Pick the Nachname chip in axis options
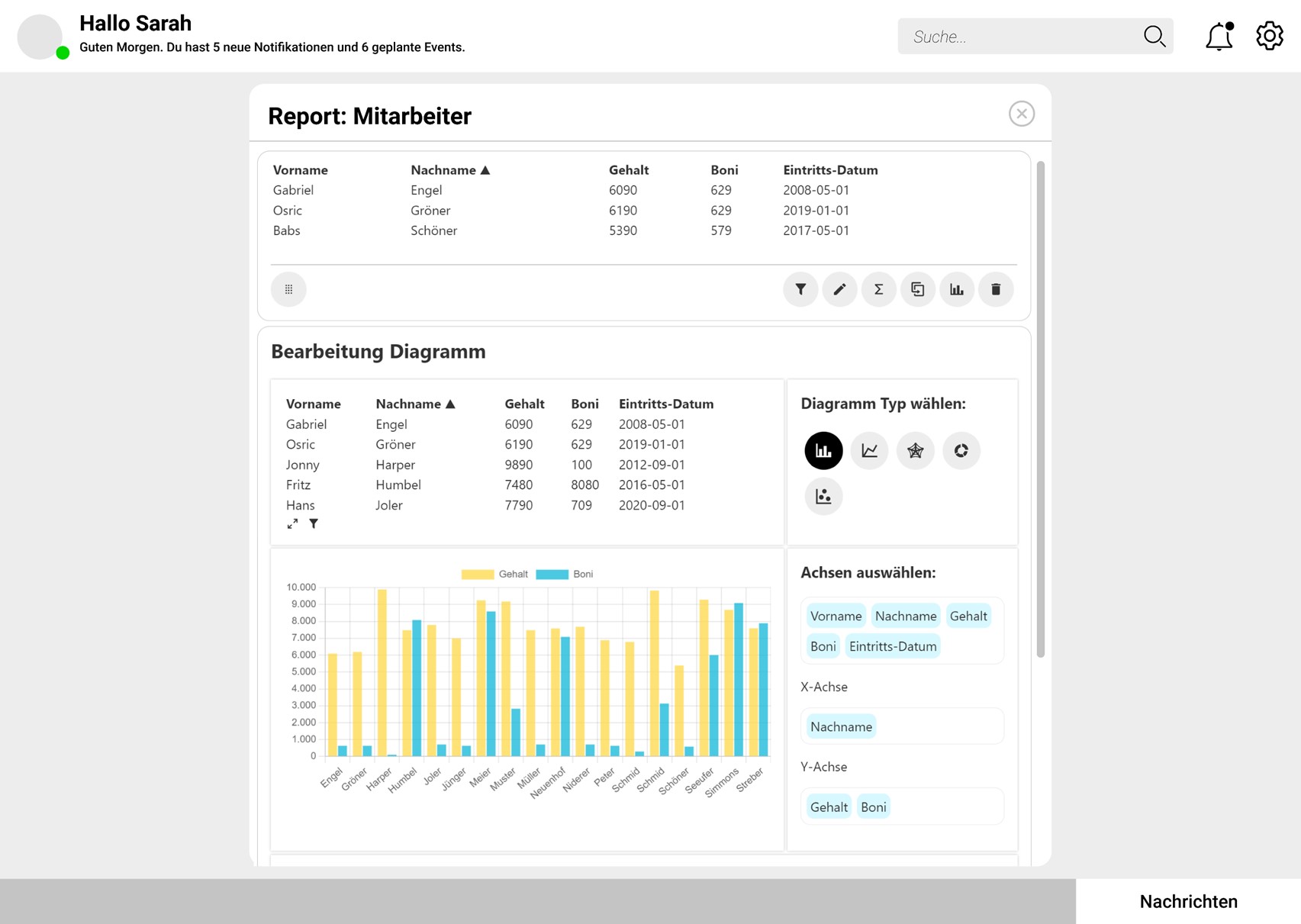 [906, 616]
